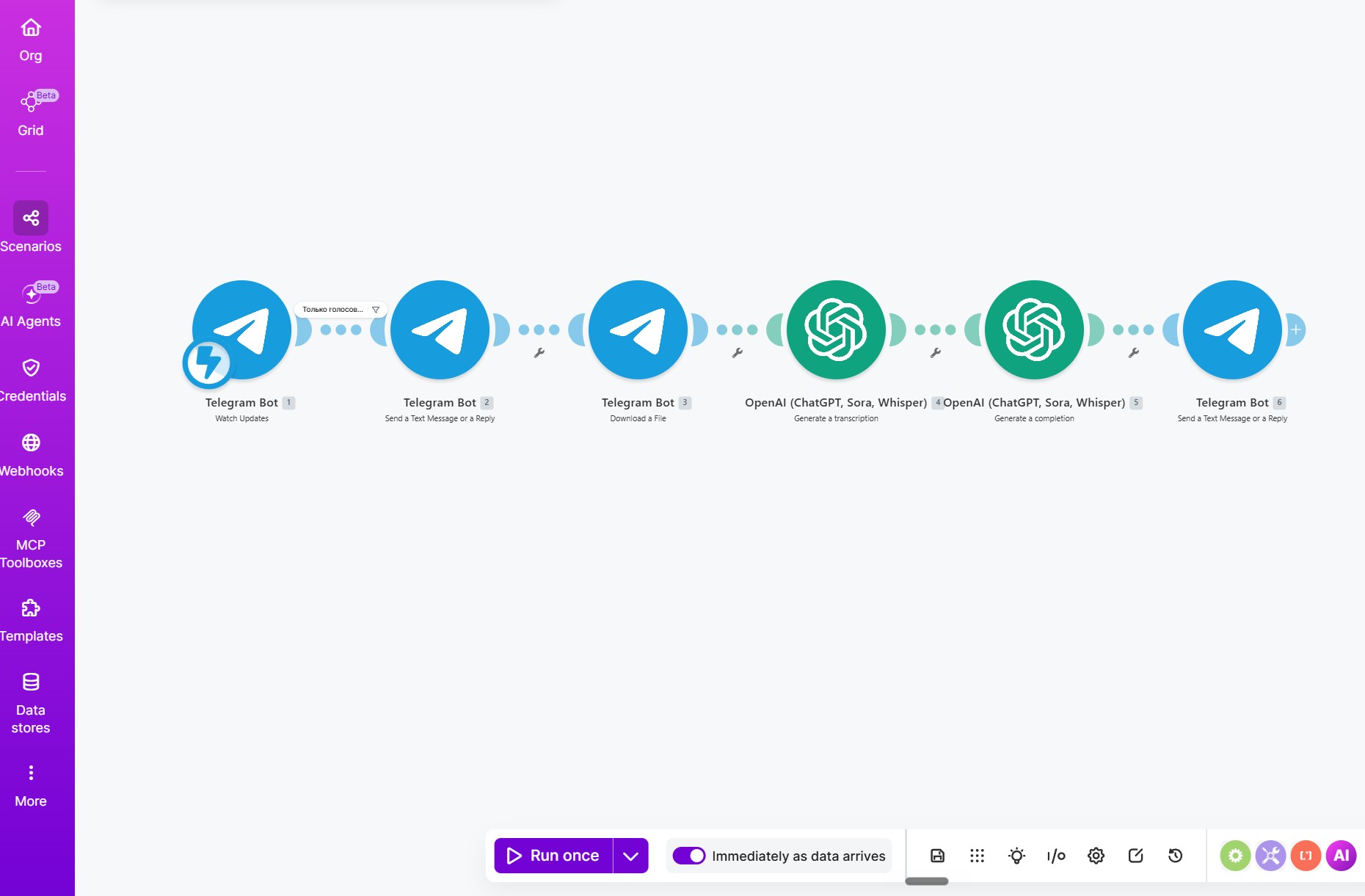
Task: Open the previous versions history icon
Action: pos(1175,856)
